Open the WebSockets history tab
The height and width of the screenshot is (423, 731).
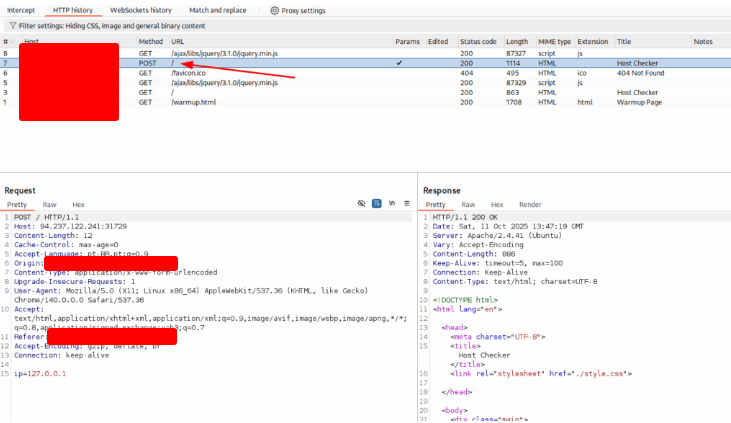click(x=140, y=10)
